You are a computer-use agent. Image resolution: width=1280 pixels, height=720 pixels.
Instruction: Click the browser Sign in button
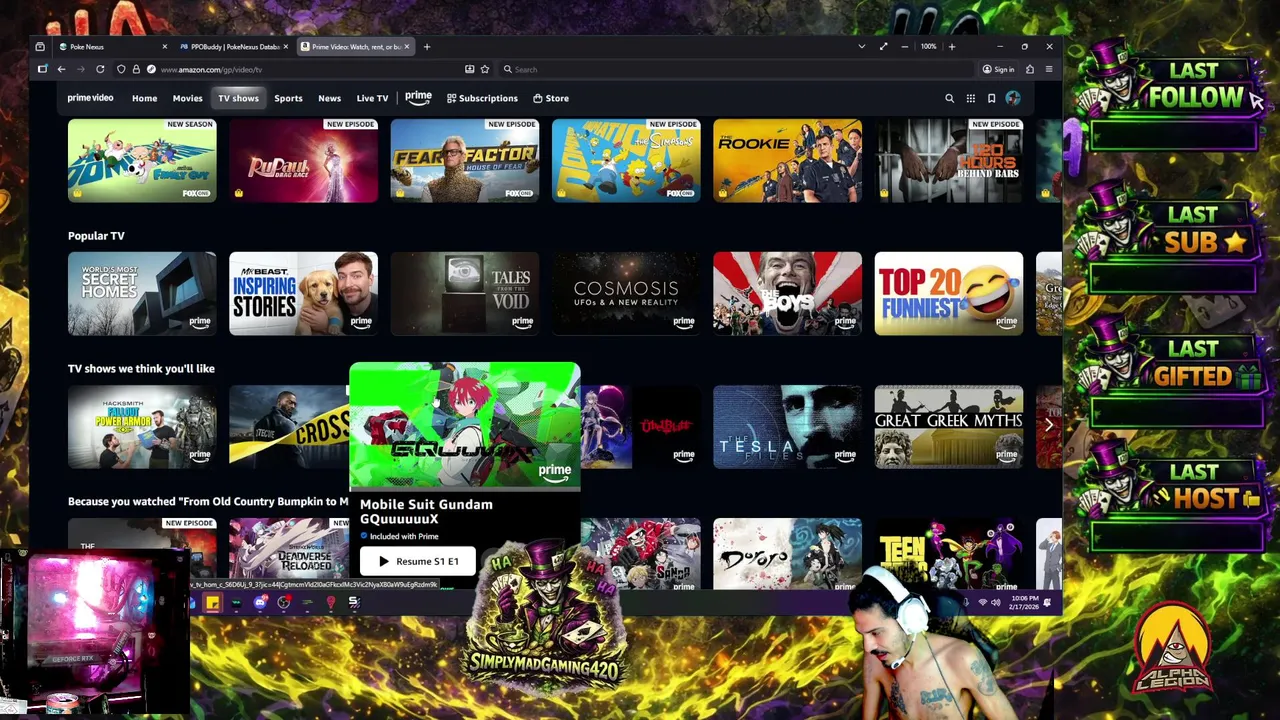998,69
